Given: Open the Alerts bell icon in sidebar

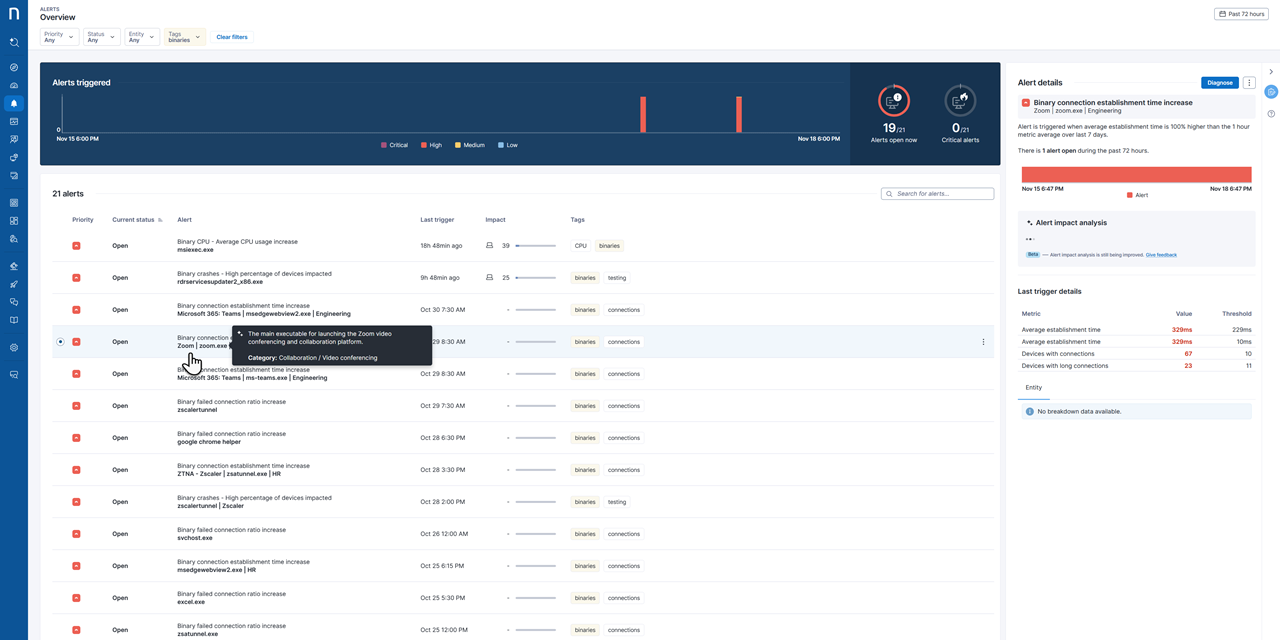Looking at the screenshot, I should [14, 103].
